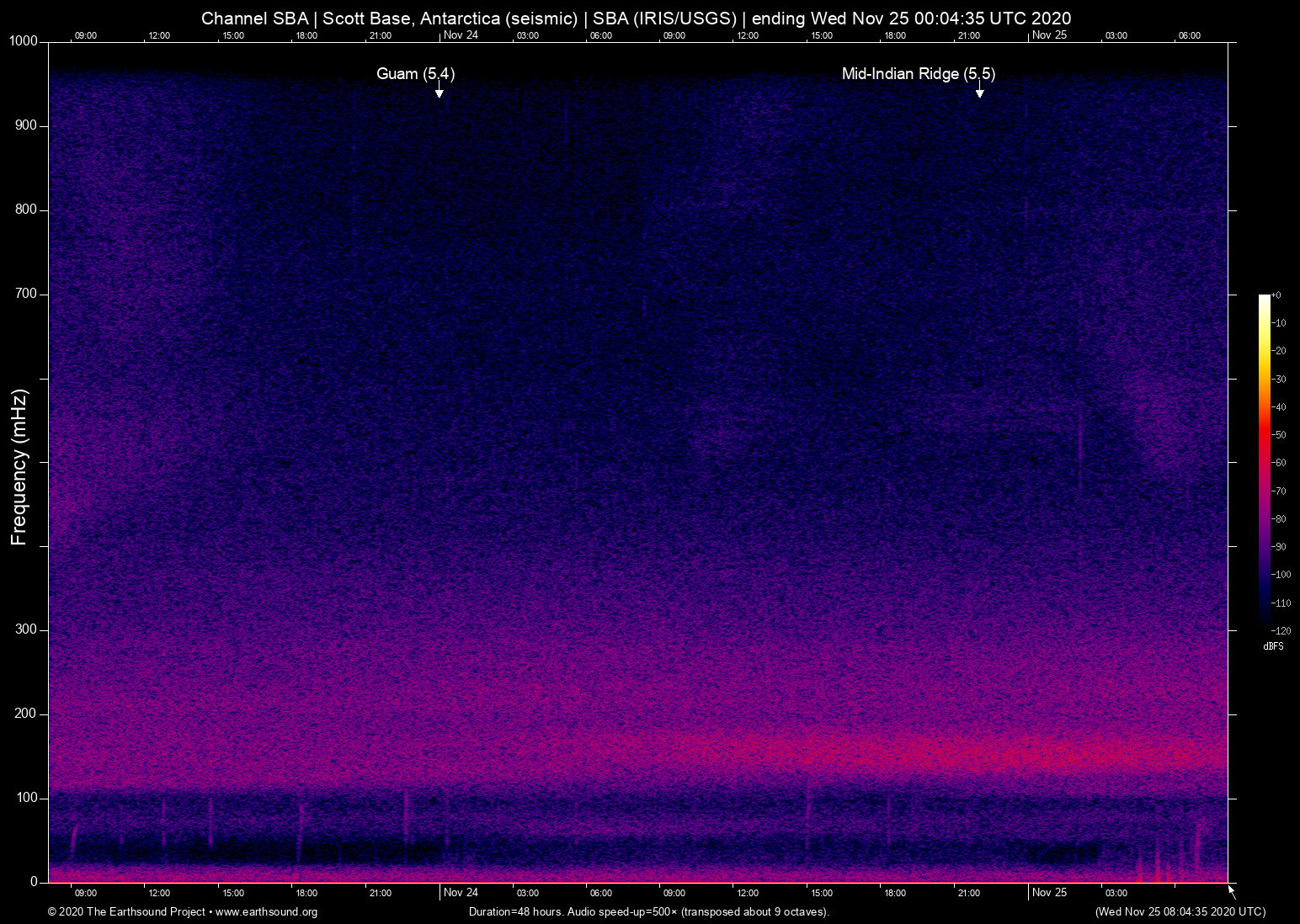Click the 300 tick label on frequency axis
Viewport: 1300px width, 924px height.
point(26,629)
